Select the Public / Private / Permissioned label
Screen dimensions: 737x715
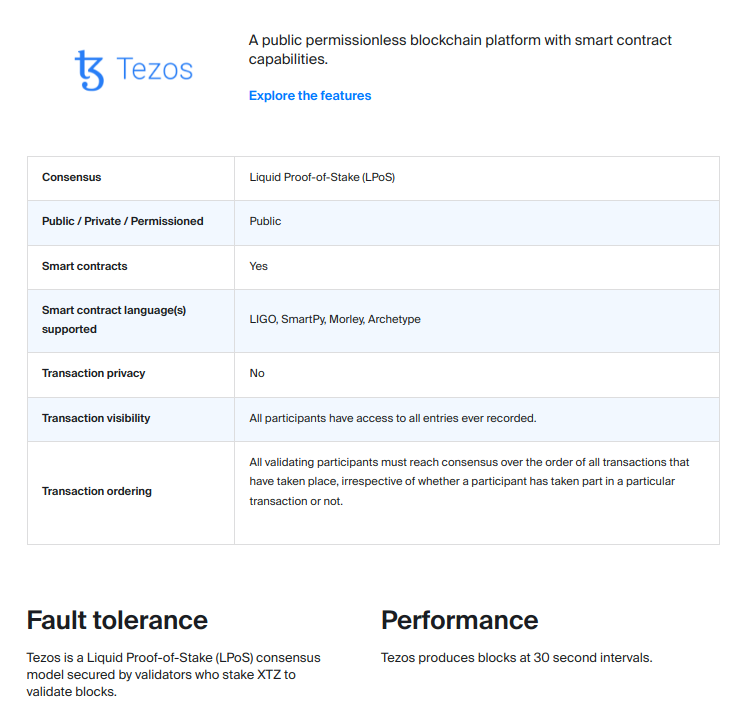pos(123,222)
